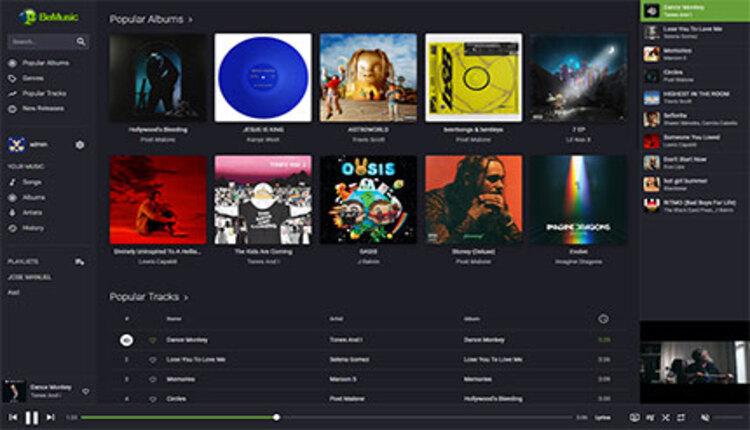This screenshot has height=430, width=750.
Task: Click the search magnifier icon
Action: tap(81, 42)
